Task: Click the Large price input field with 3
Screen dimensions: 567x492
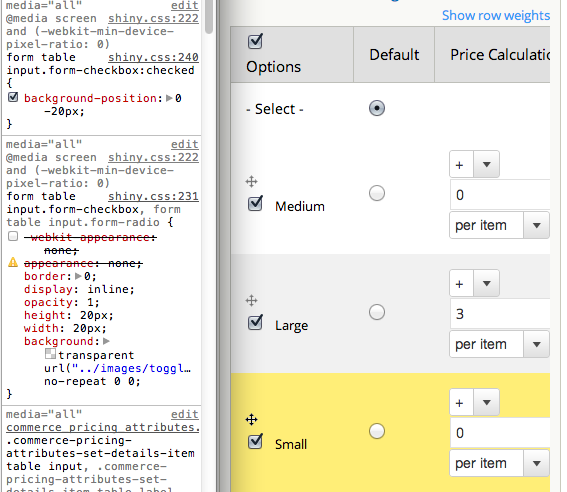Action: tap(500, 314)
